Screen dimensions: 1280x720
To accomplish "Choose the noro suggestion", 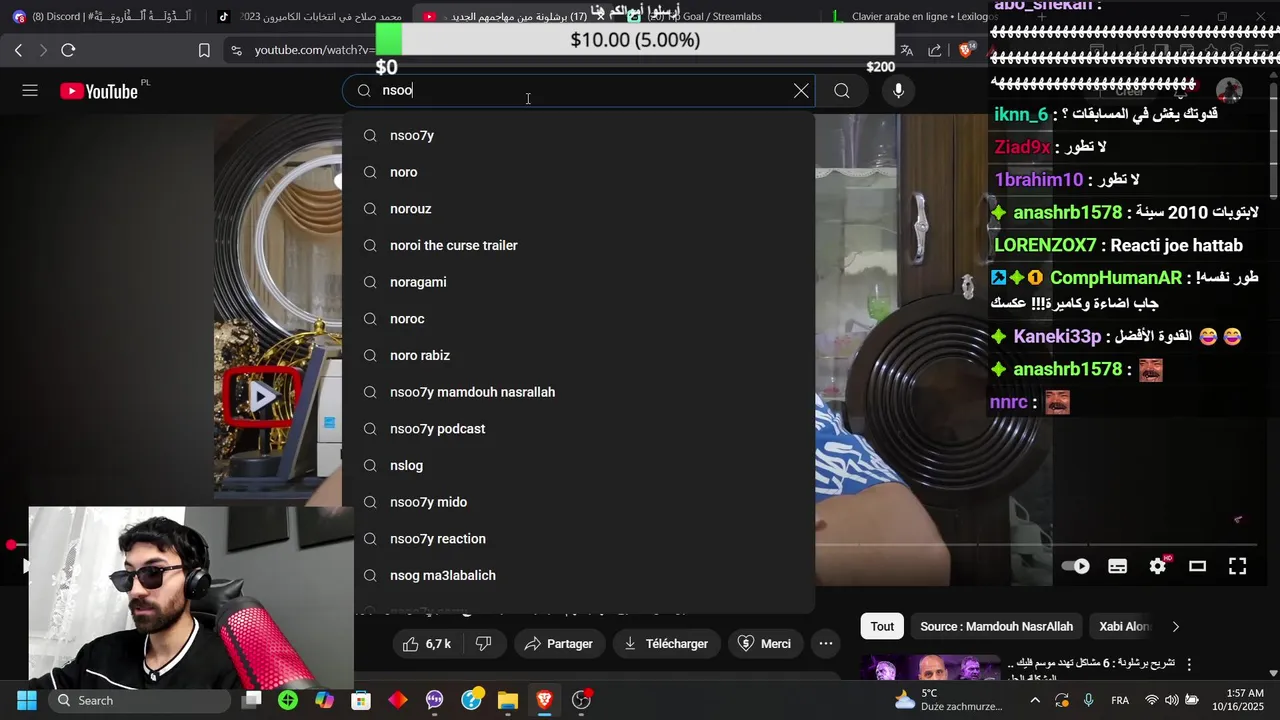I will [x=578, y=172].
